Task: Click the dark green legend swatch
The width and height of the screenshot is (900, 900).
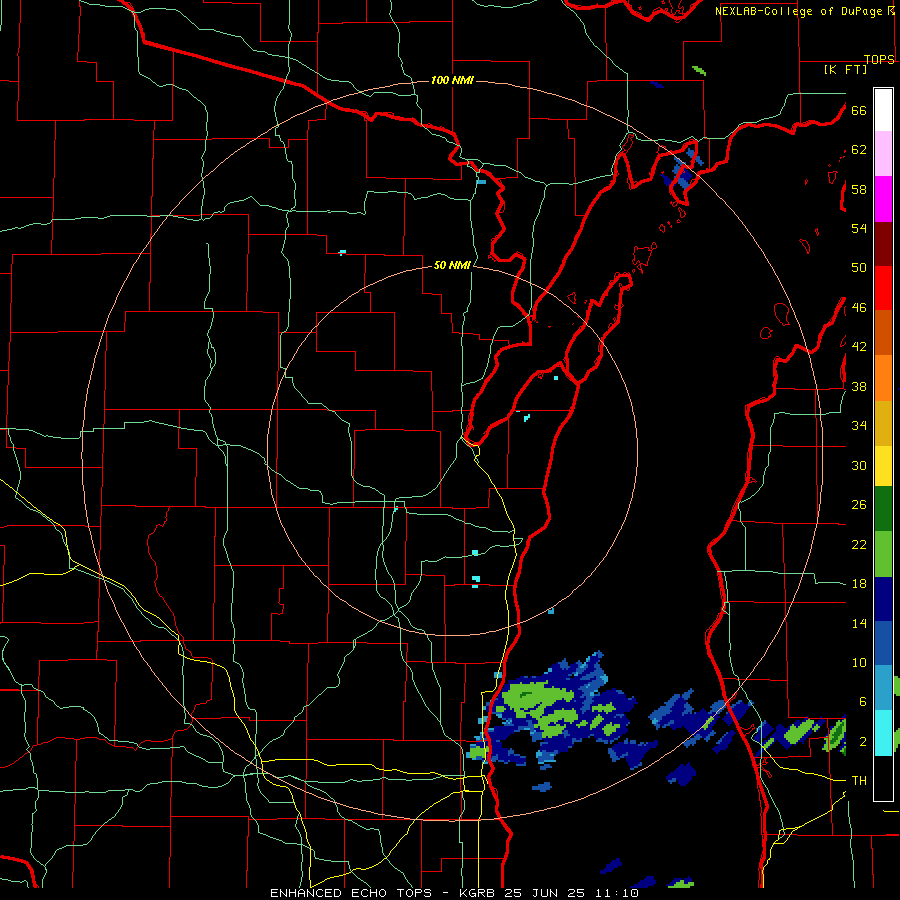Action: [883, 509]
